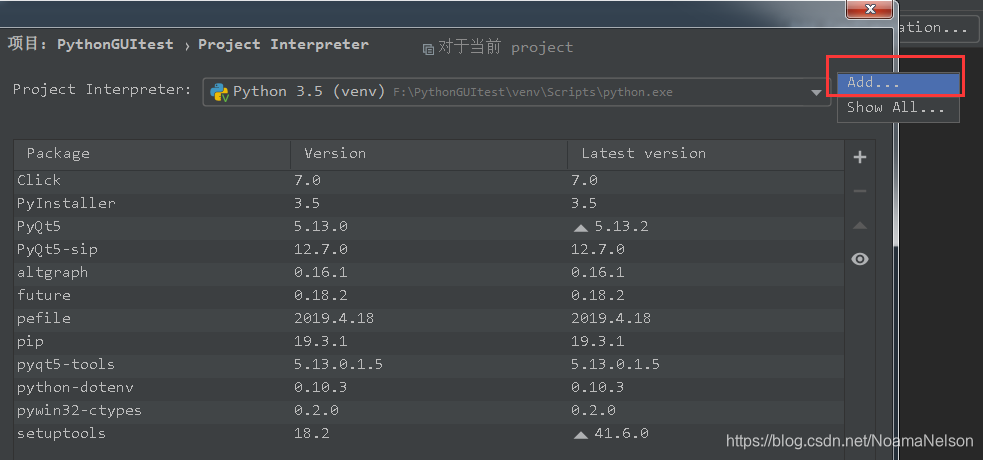Toggle the eye icon for early releases
This screenshot has width=983, height=460.
[x=860, y=259]
